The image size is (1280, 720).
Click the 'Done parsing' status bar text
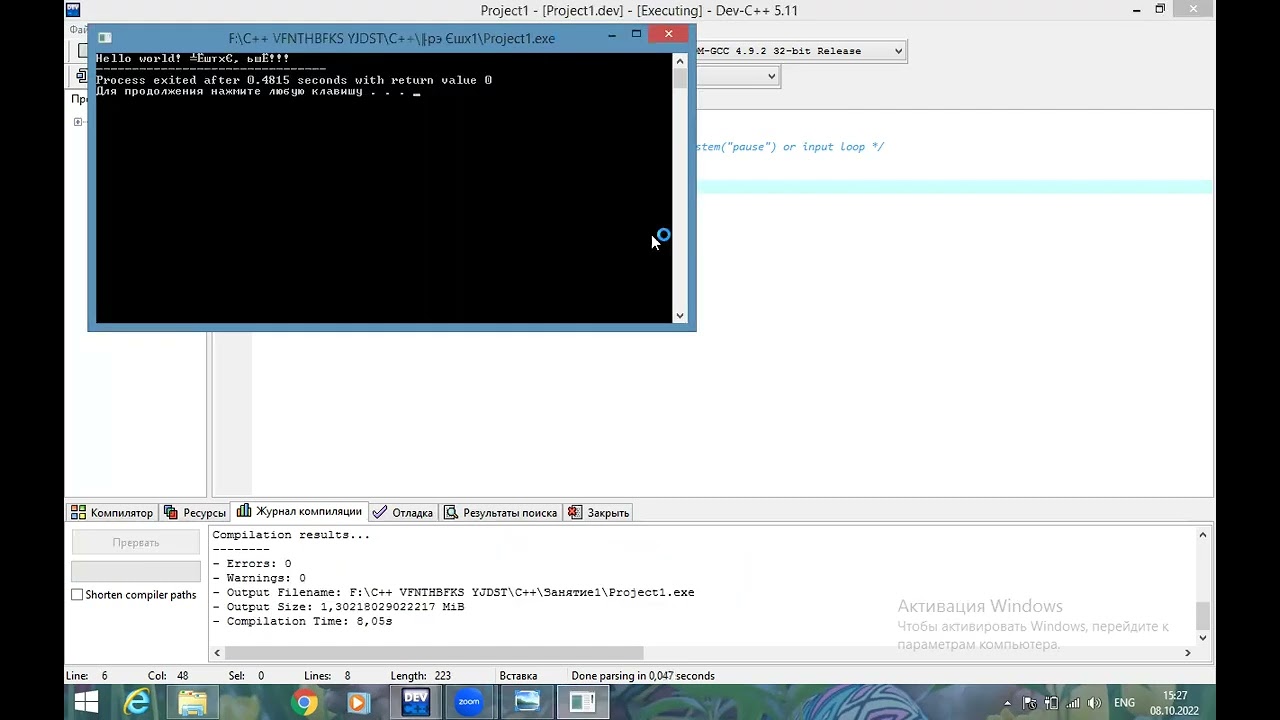coord(643,676)
